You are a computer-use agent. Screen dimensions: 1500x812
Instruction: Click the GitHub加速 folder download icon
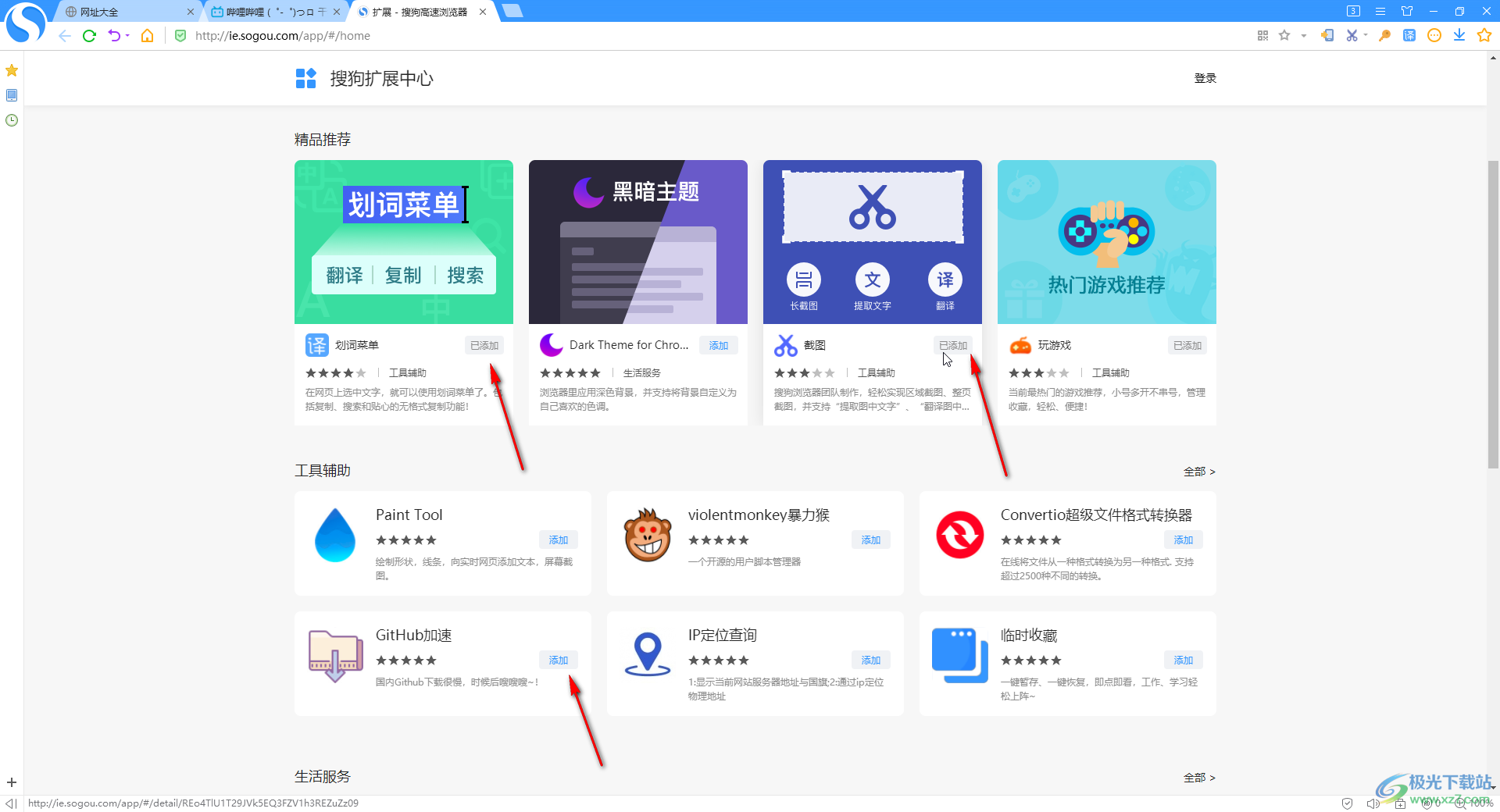click(335, 655)
